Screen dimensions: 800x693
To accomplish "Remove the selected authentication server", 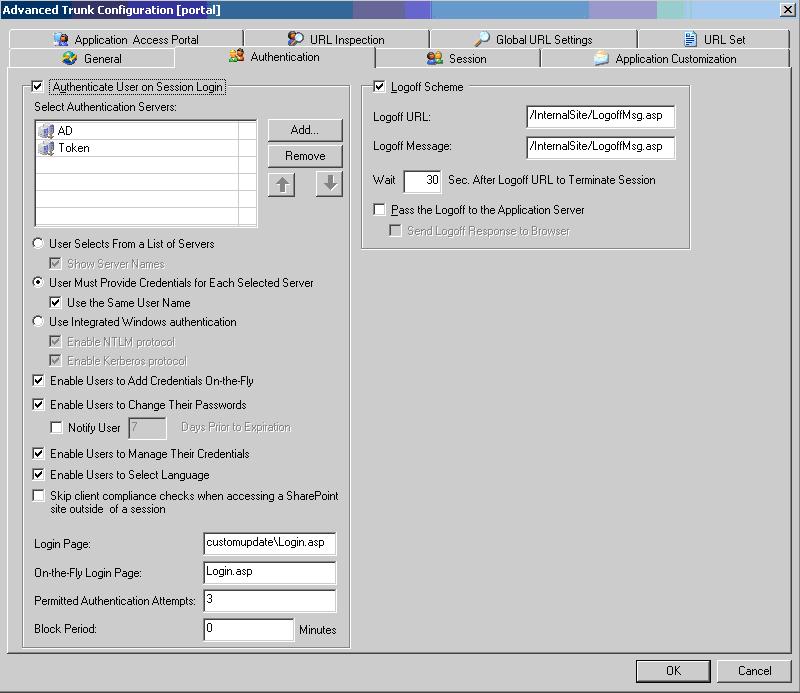I will (304, 156).
